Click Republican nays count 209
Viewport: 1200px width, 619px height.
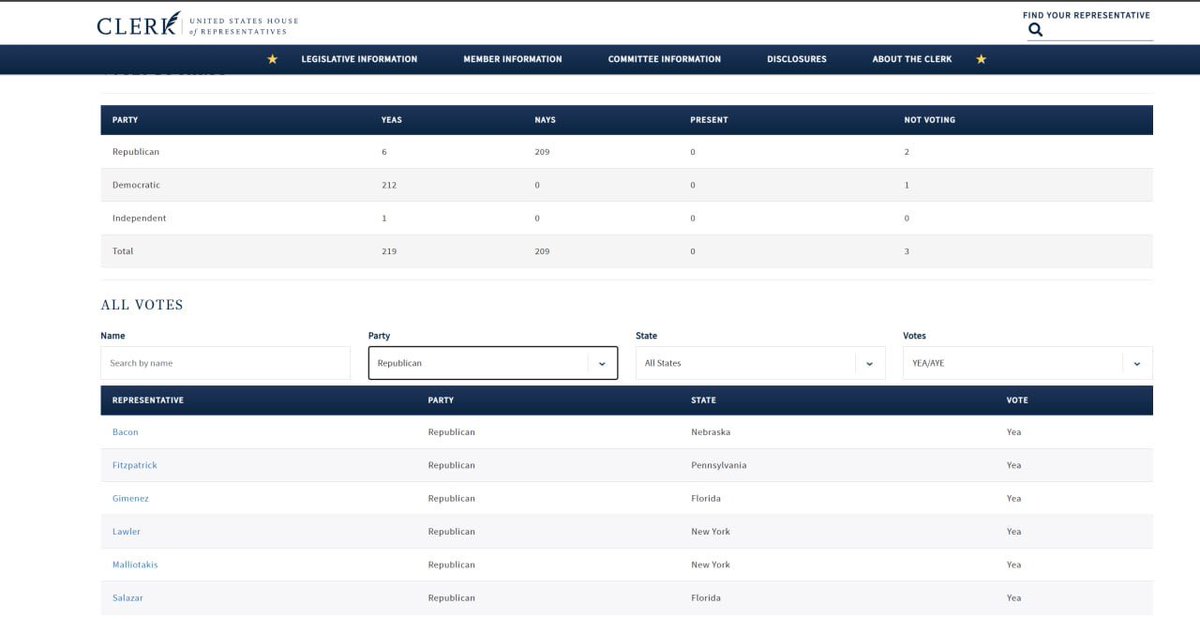coord(542,152)
